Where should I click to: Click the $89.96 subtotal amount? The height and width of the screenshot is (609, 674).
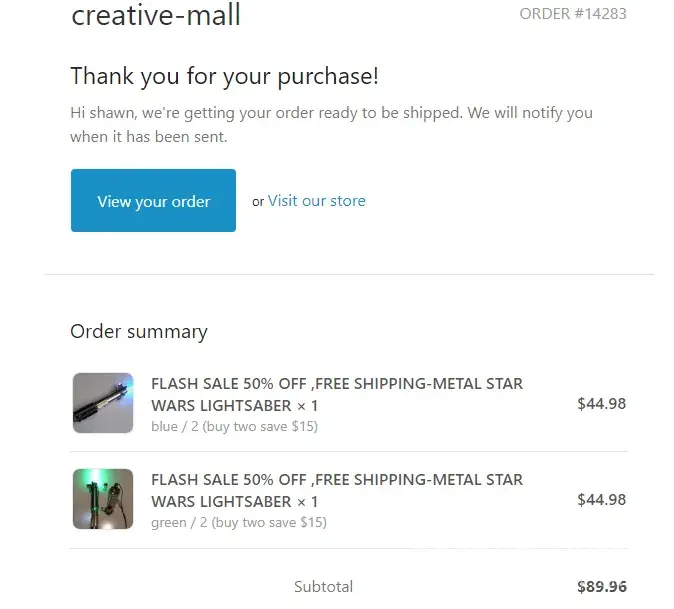pos(601,587)
